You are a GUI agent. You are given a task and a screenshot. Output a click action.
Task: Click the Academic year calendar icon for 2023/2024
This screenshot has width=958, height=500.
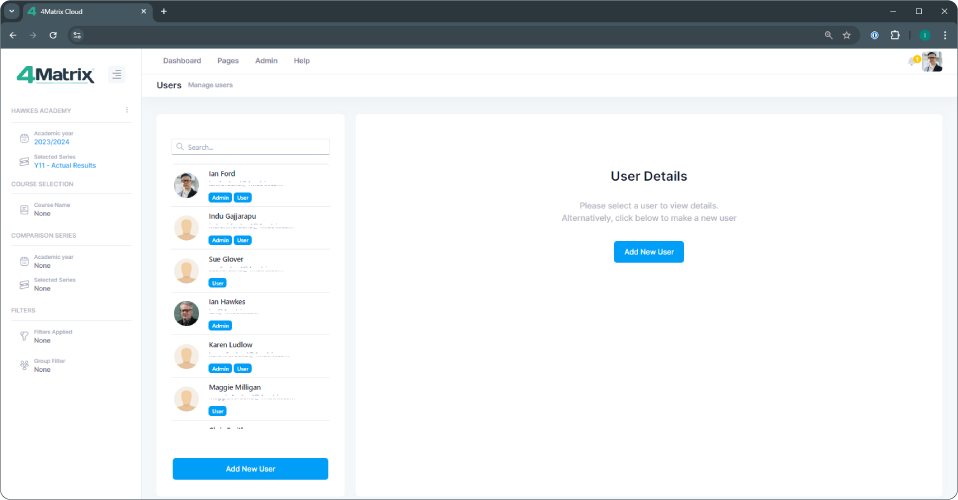(x=25, y=138)
